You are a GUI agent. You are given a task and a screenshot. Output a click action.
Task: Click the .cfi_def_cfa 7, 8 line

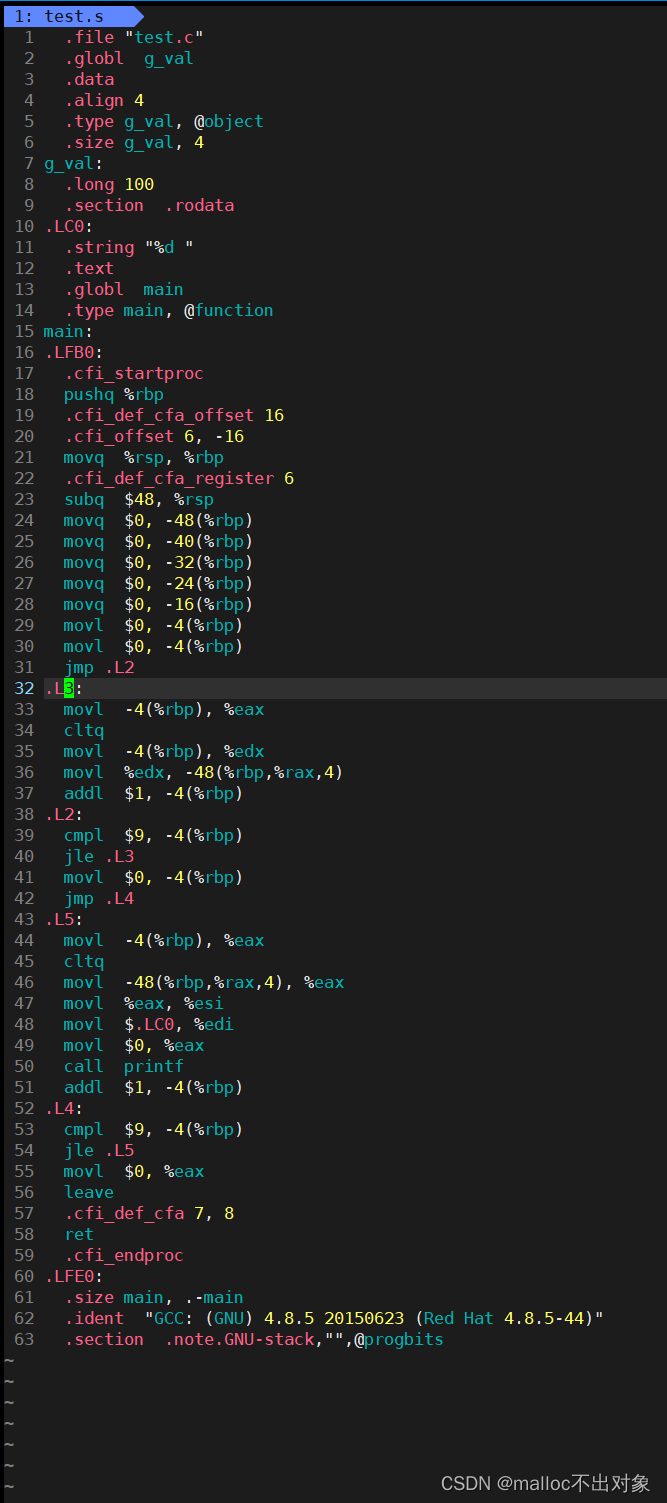coord(149,1213)
